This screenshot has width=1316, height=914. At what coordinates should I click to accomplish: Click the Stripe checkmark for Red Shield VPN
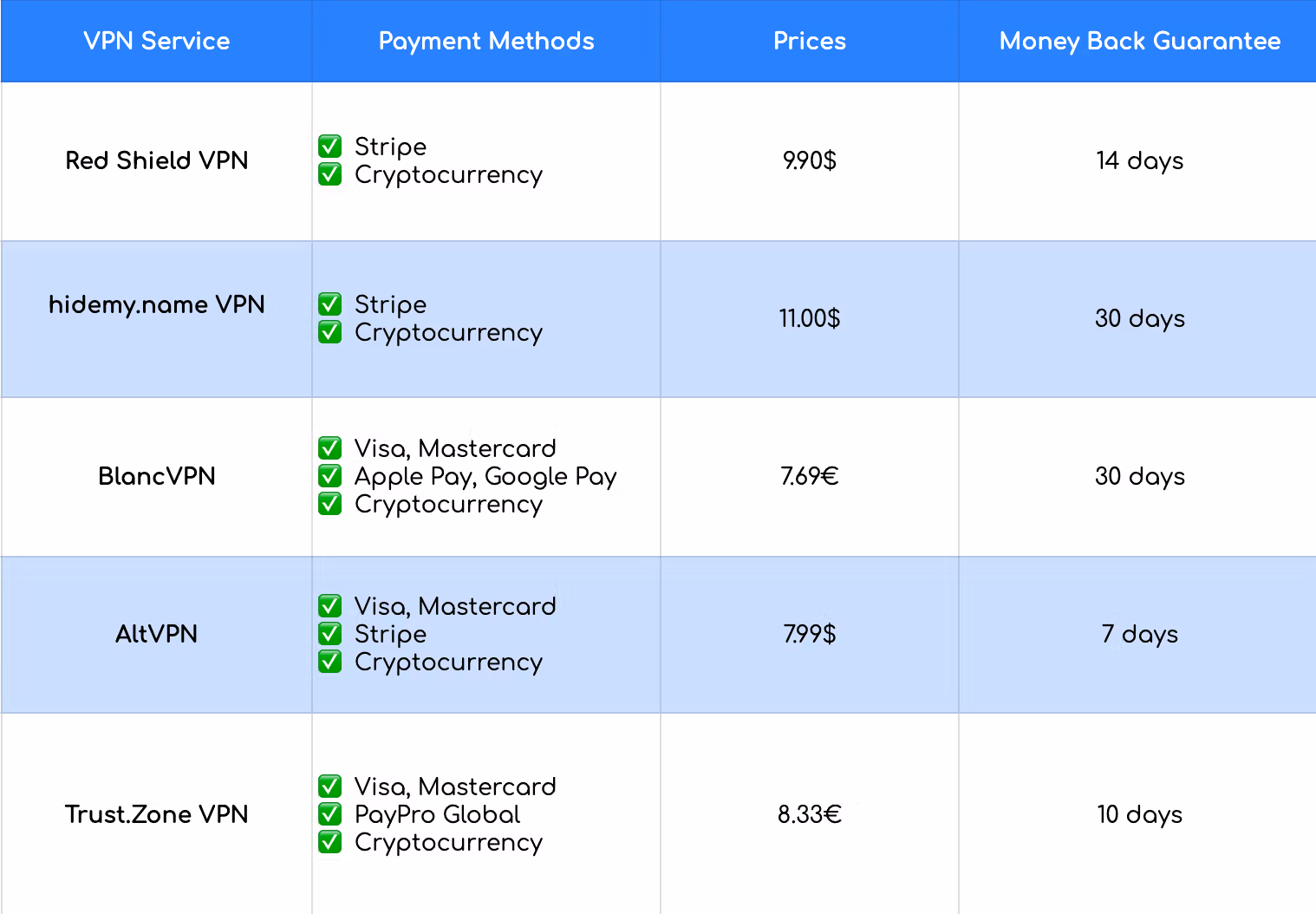click(329, 146)
